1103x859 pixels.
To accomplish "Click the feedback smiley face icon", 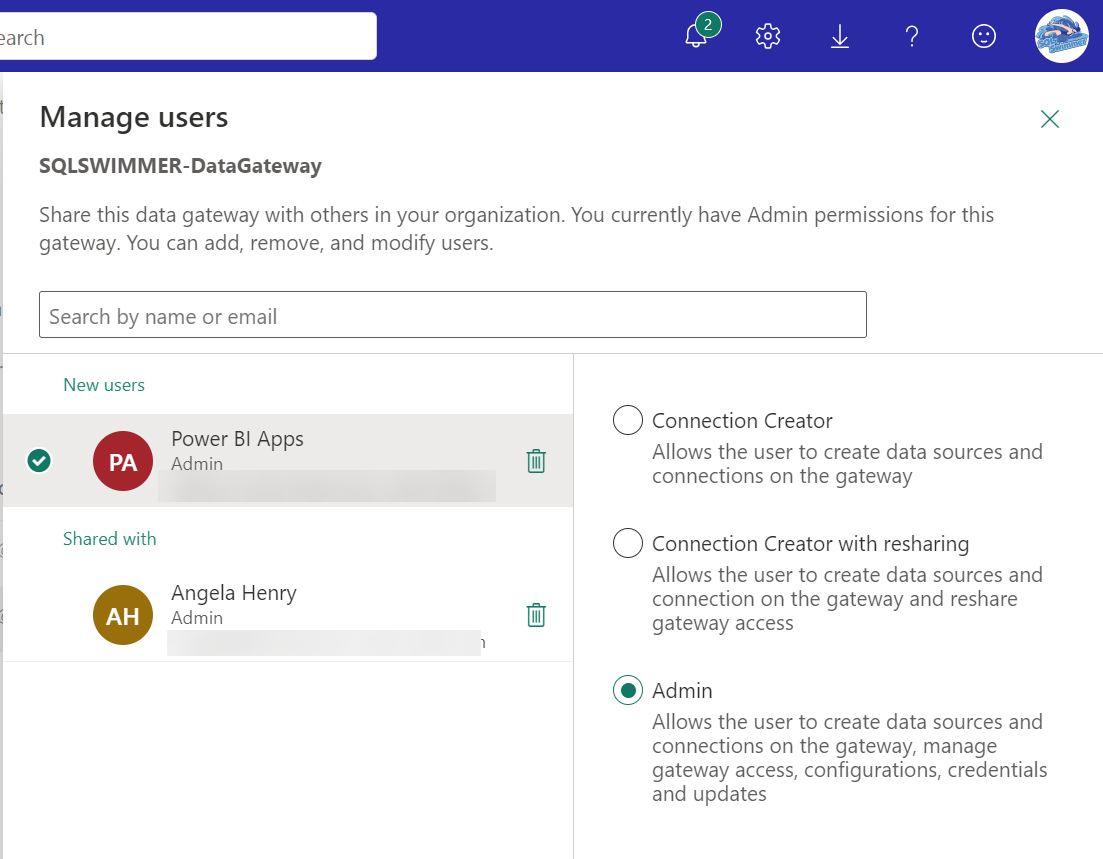I will coord(984,37).
